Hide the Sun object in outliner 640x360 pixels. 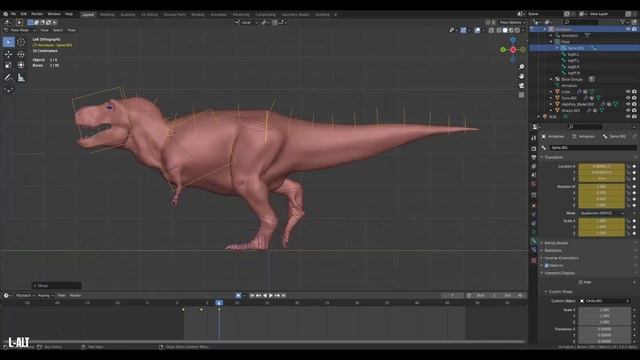pyautogui.click(x=628, y=117)
